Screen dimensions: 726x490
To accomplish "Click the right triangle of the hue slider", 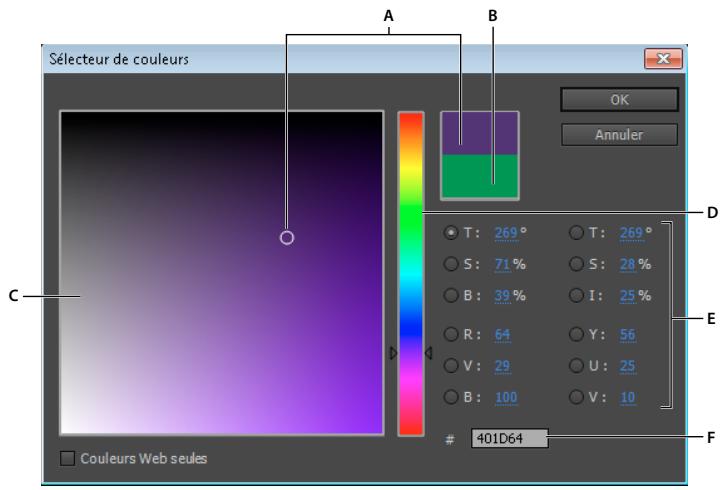I will [428, 353].
